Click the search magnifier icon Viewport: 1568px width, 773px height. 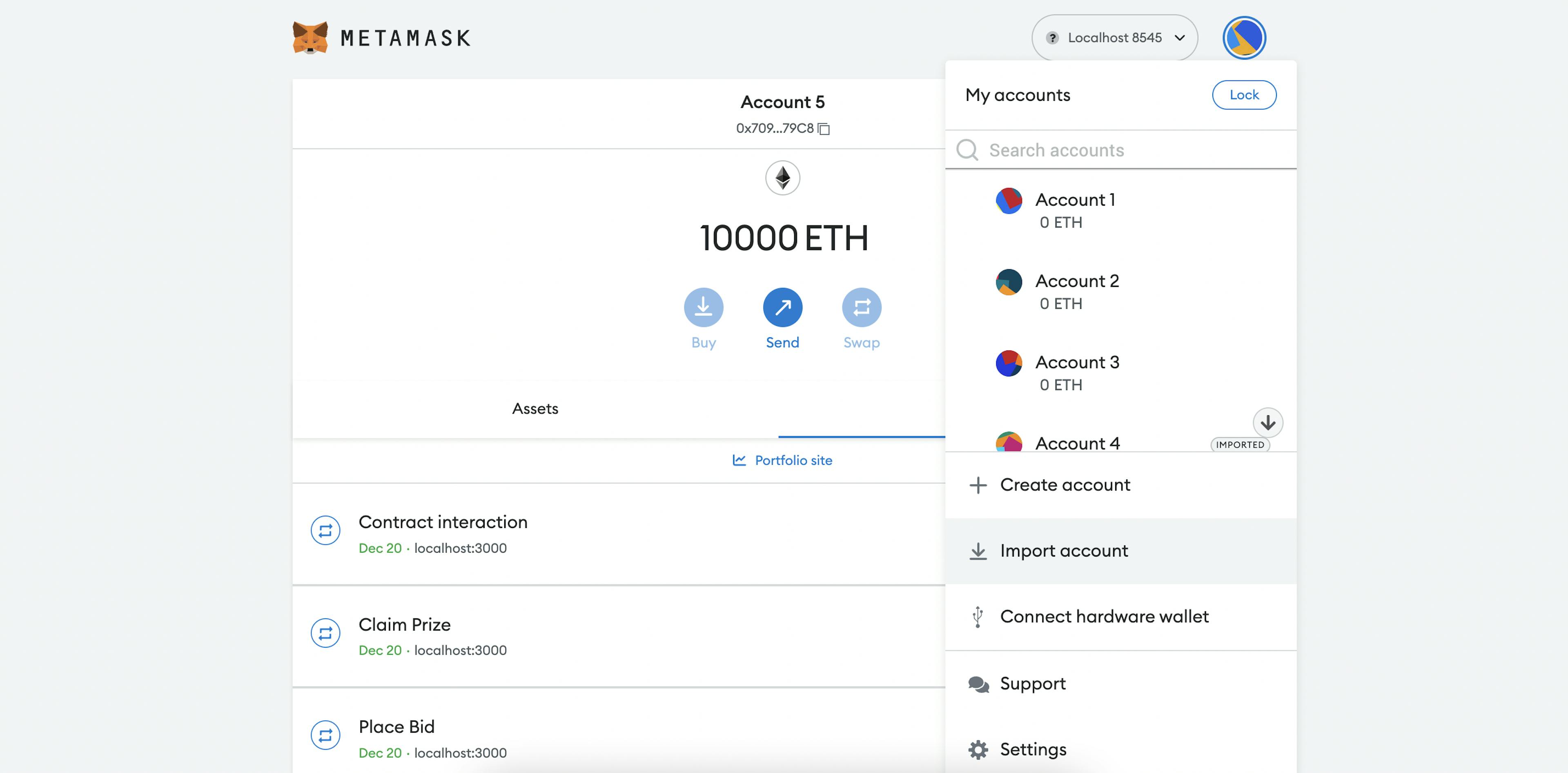[x=967, y=150]
